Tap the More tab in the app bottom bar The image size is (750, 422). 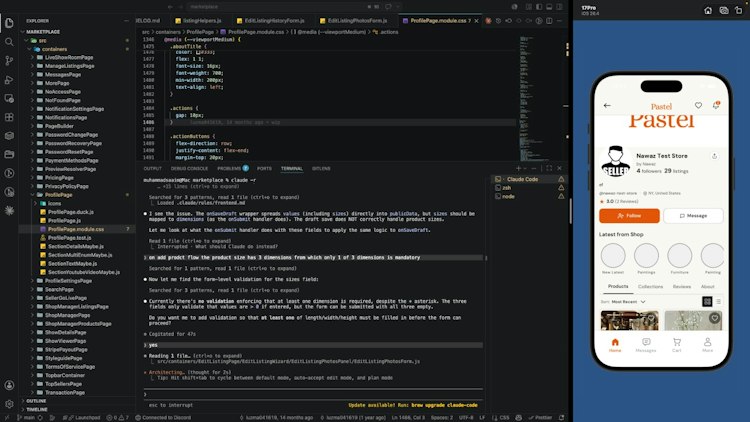click(707, 345)
